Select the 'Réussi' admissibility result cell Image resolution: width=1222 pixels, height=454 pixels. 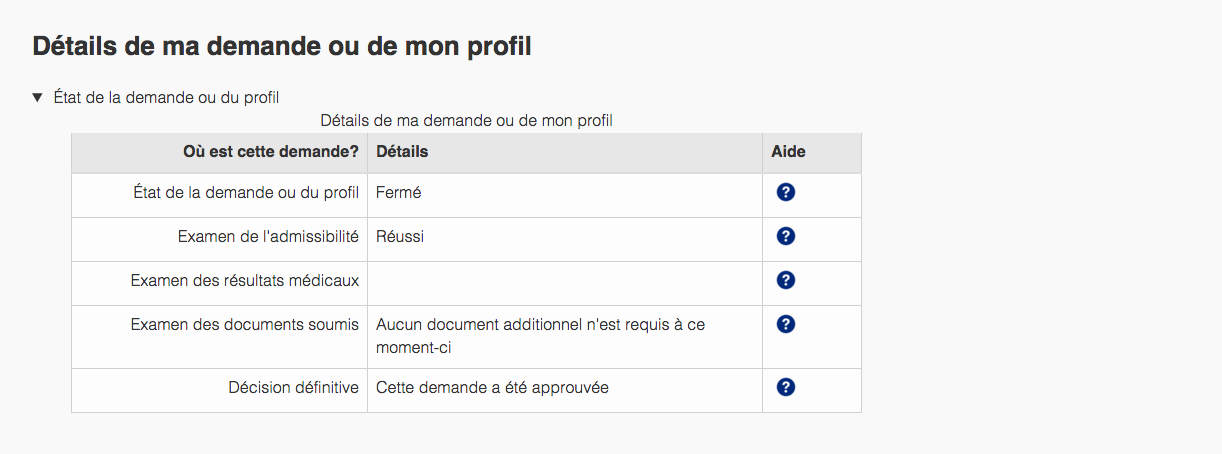[x=400, y=237]
